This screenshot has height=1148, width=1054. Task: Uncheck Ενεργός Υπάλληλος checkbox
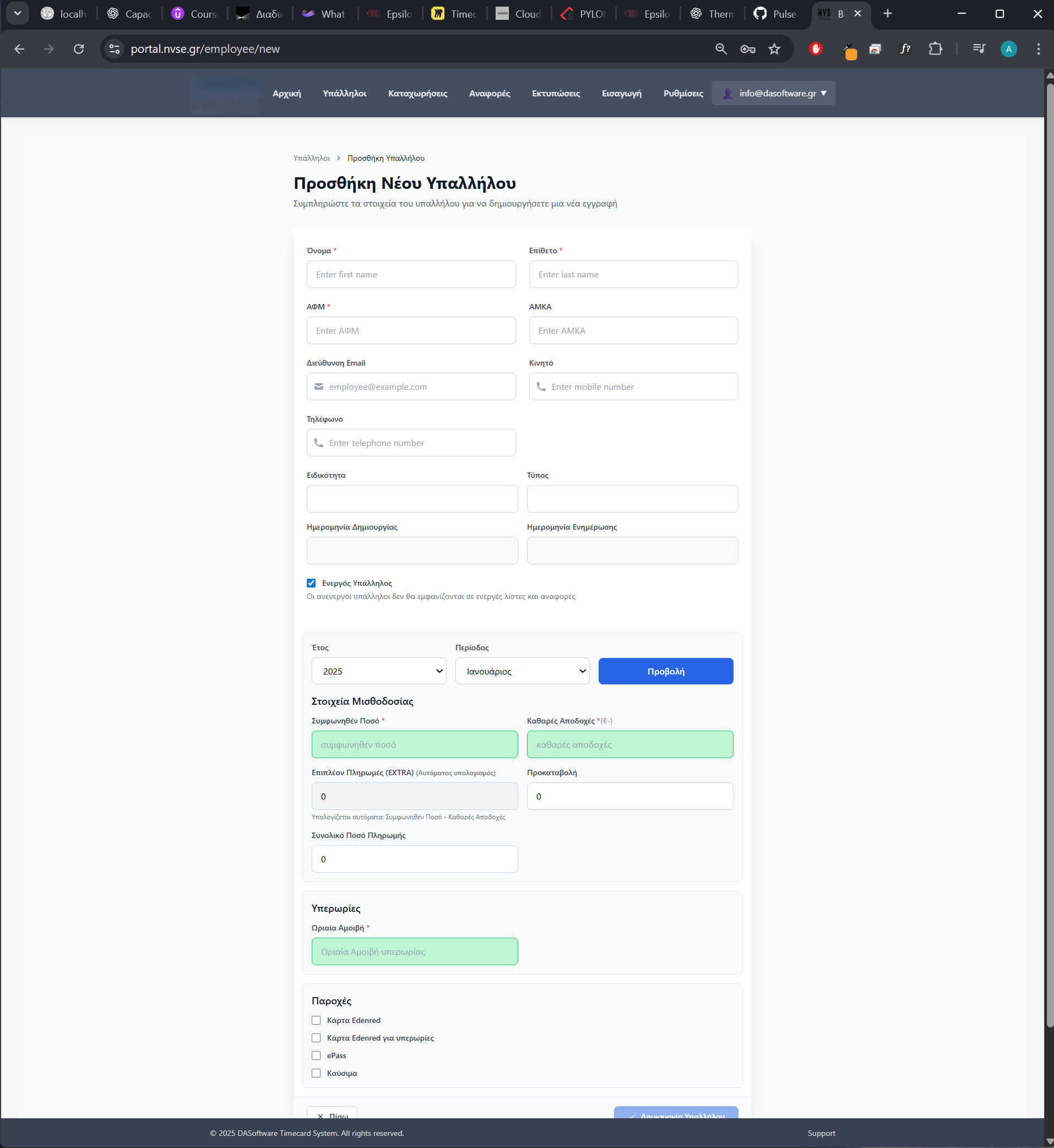(312, 583)
